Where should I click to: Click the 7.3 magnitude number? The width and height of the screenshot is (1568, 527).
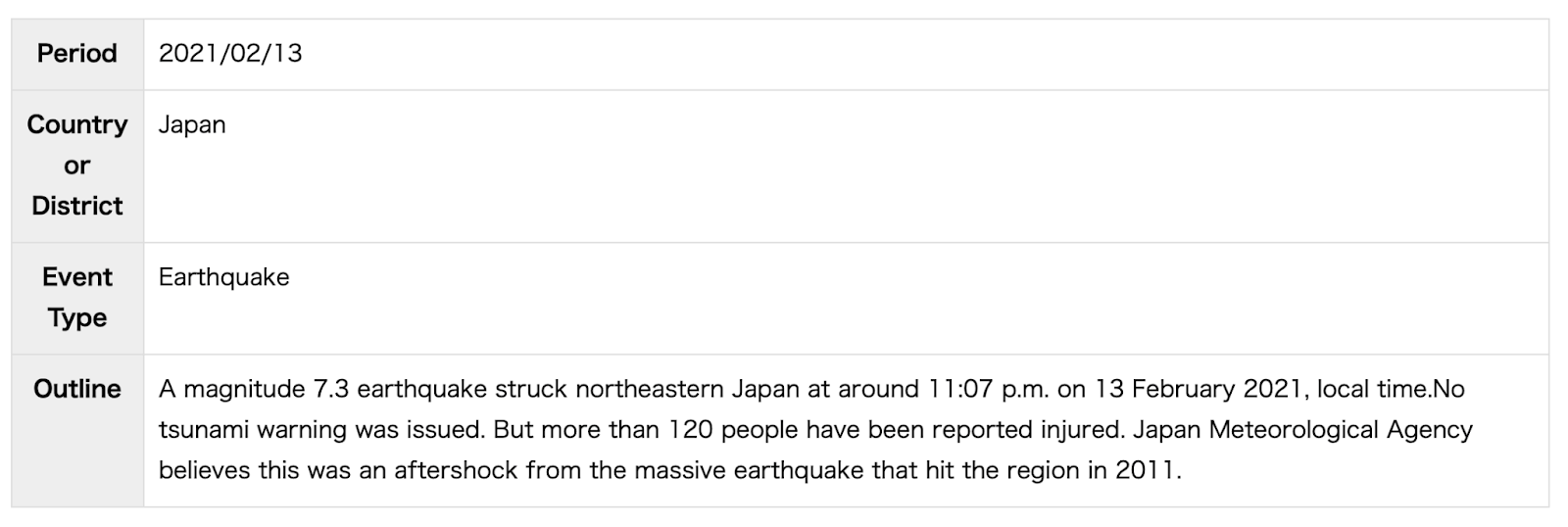point(331,389)
